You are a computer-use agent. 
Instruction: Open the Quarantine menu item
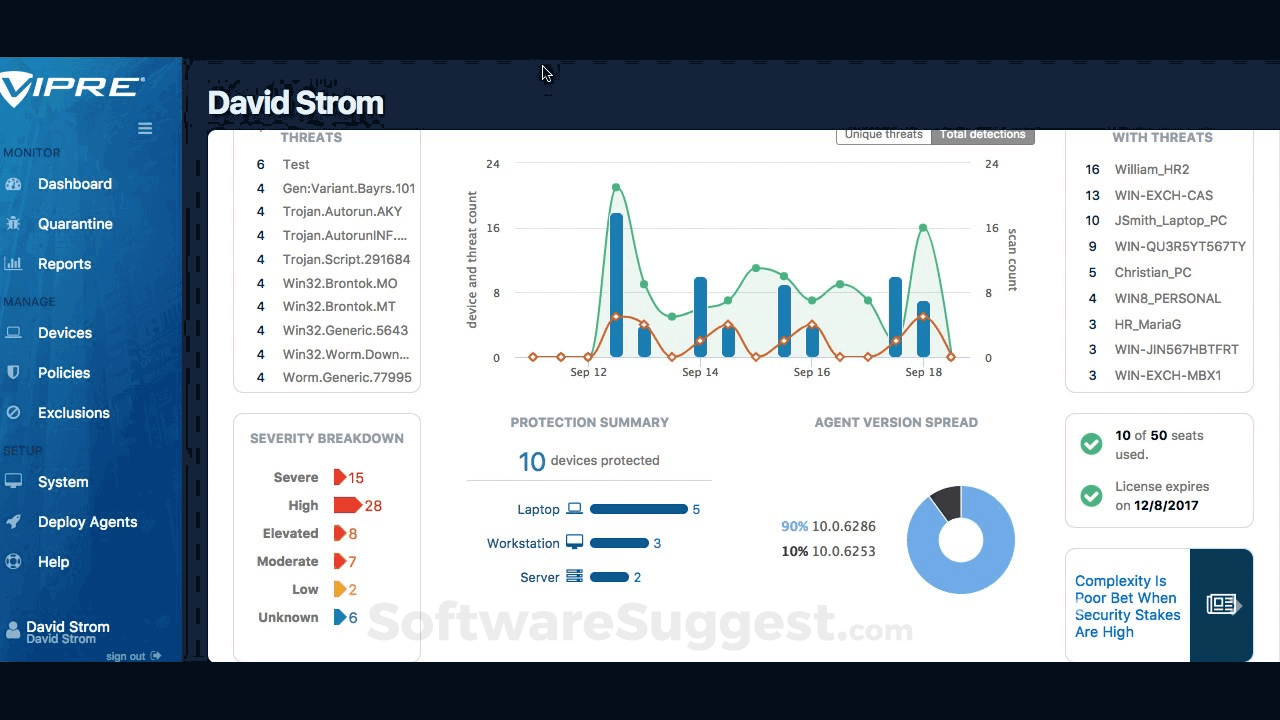(x=75, y=224)
